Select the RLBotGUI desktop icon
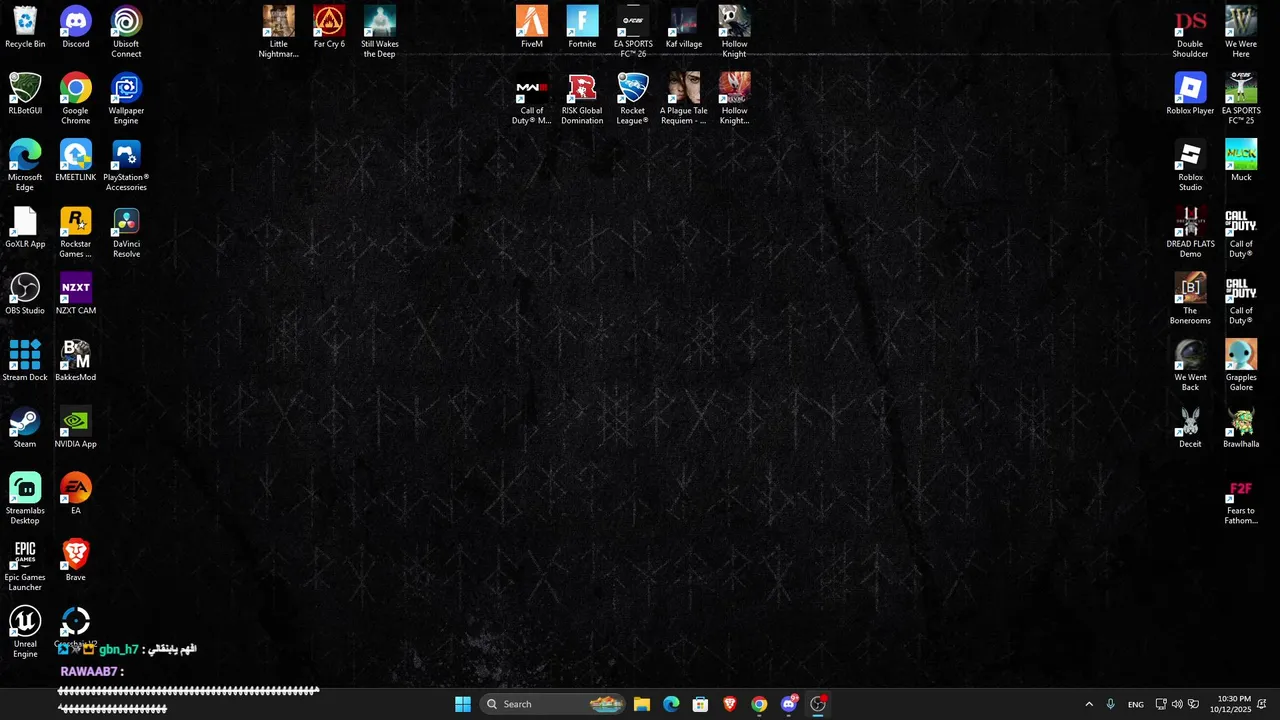Image resolution: width=1280 pixels, height=720 pixels. point(25,95)
